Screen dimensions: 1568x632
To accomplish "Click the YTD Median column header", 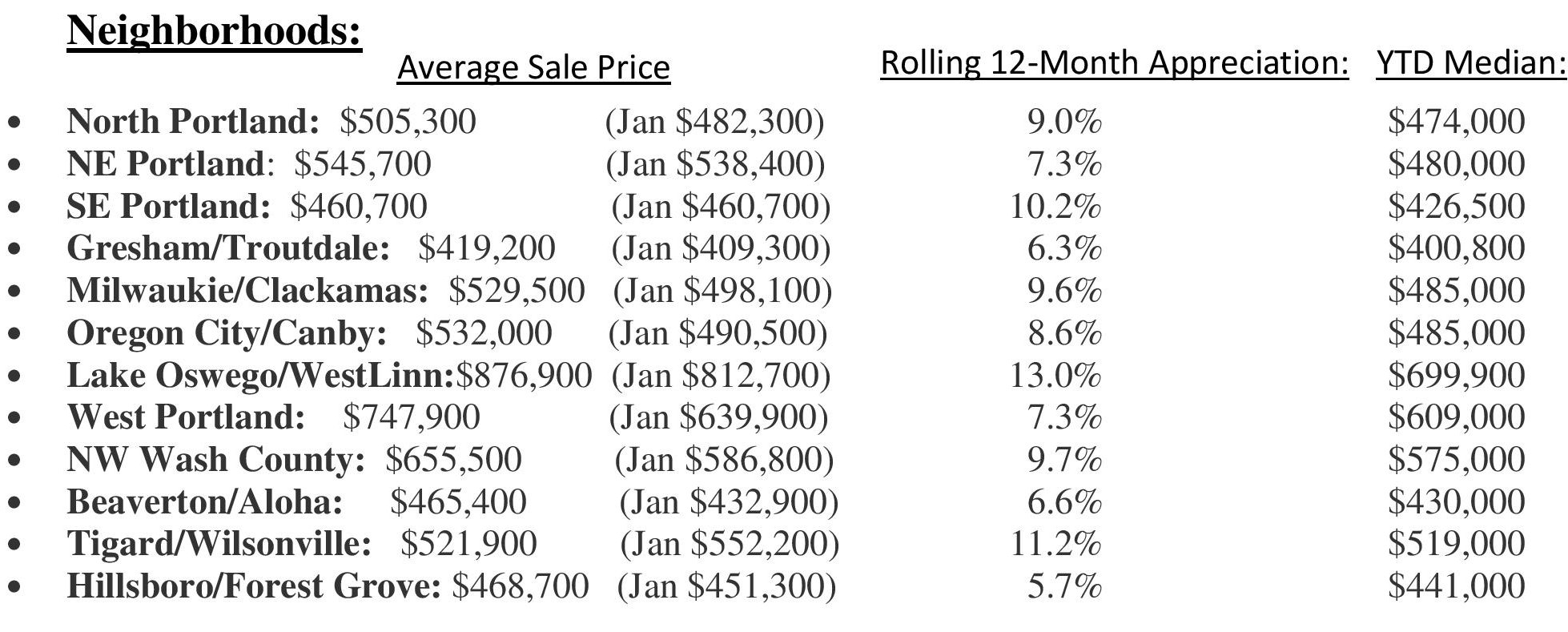I will point(1471,63).
